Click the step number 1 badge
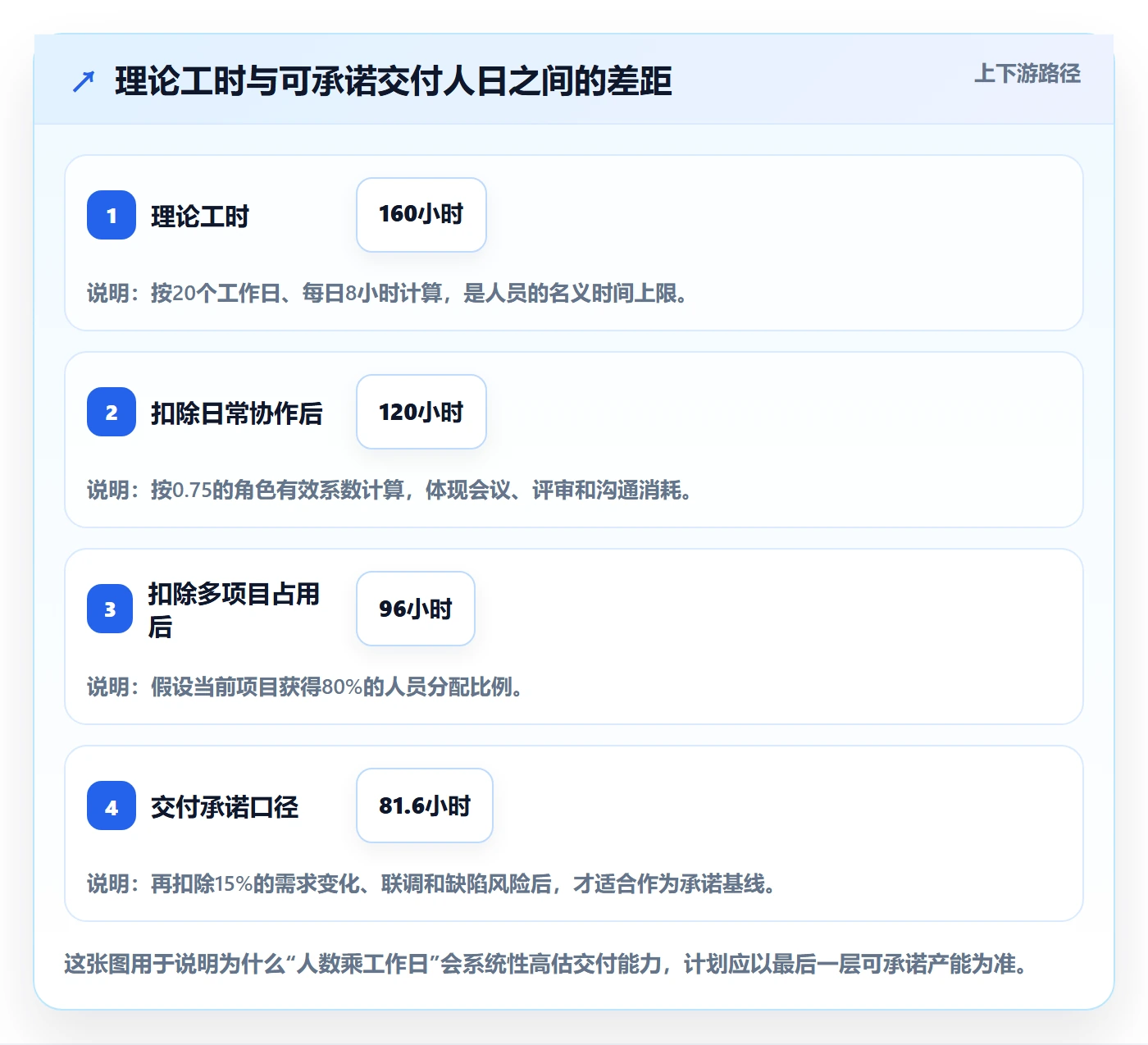Viewport: 1148px width, 1045px height. point(112,215)
